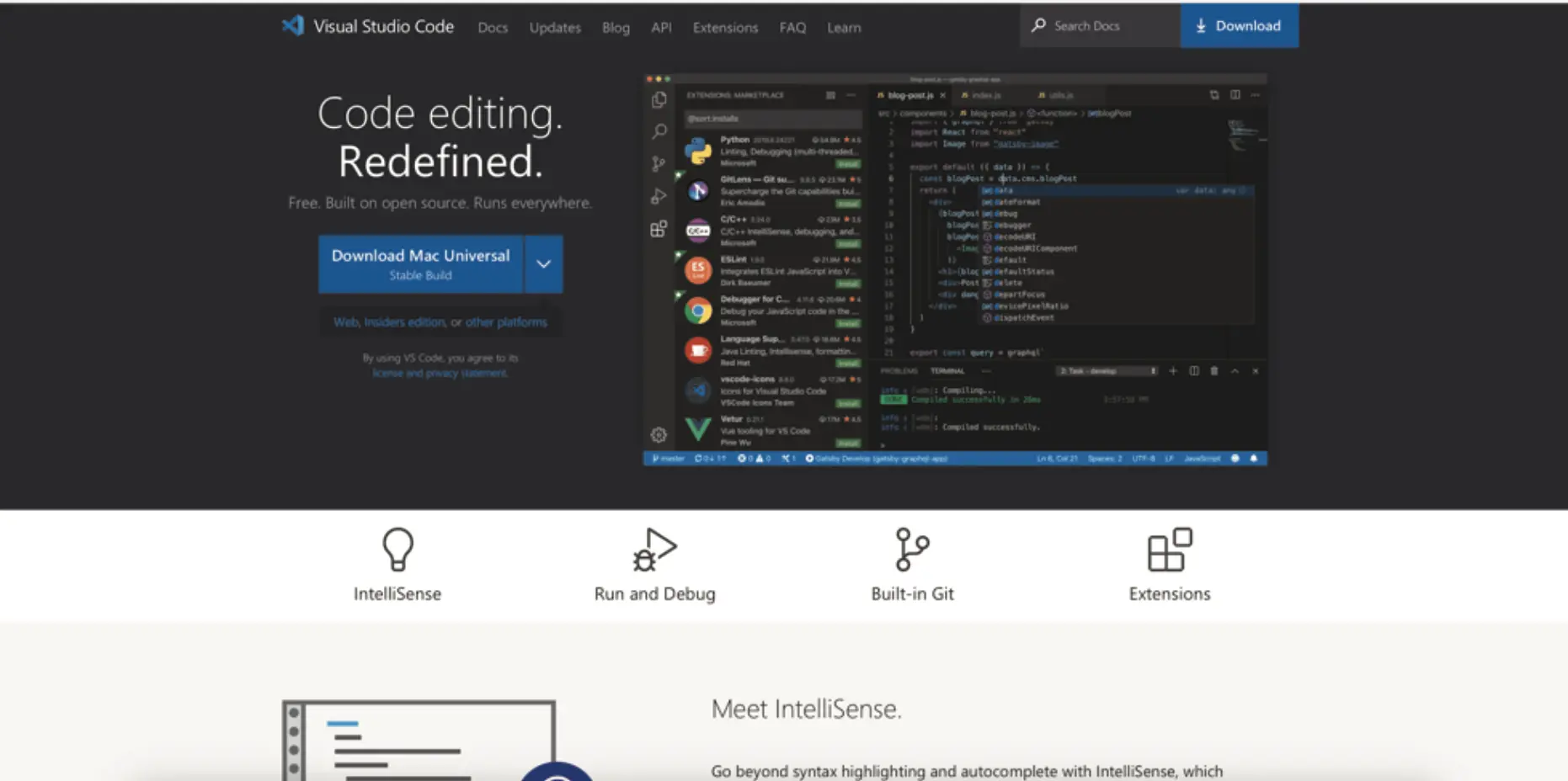
Task: Follow the other platforms link
Action: (x=506, y=322)
